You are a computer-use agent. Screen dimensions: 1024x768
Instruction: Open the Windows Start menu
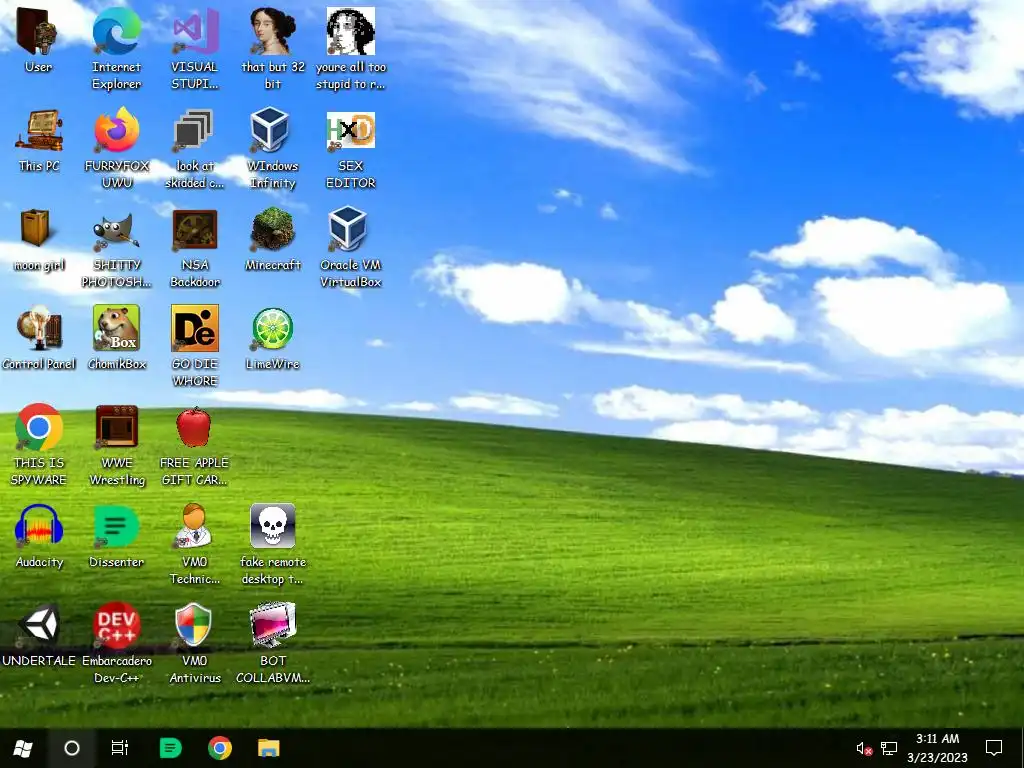[23, 748]
